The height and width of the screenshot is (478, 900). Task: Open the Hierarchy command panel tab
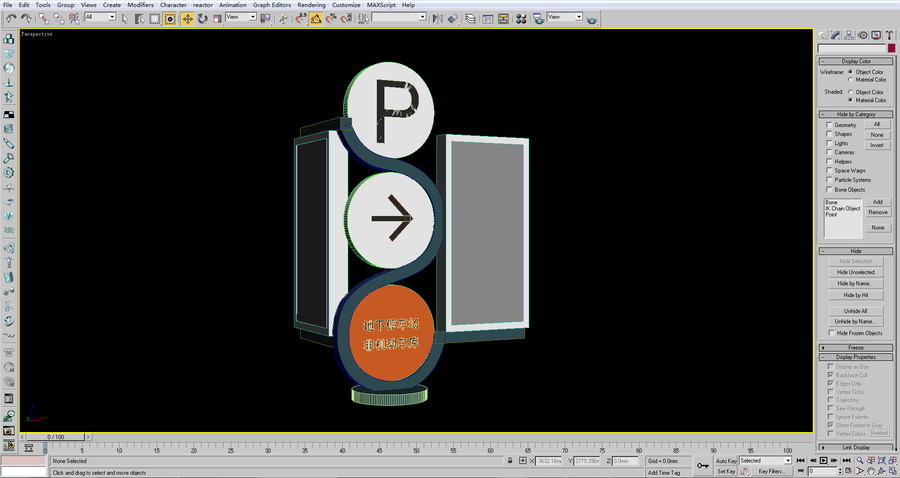pos(849,35)
